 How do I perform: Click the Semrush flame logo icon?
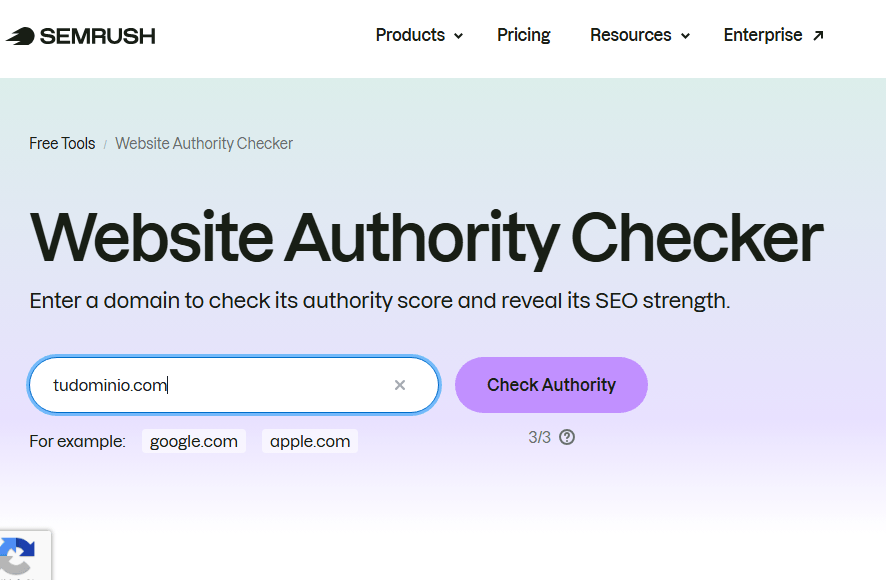(x=20, y=37)
